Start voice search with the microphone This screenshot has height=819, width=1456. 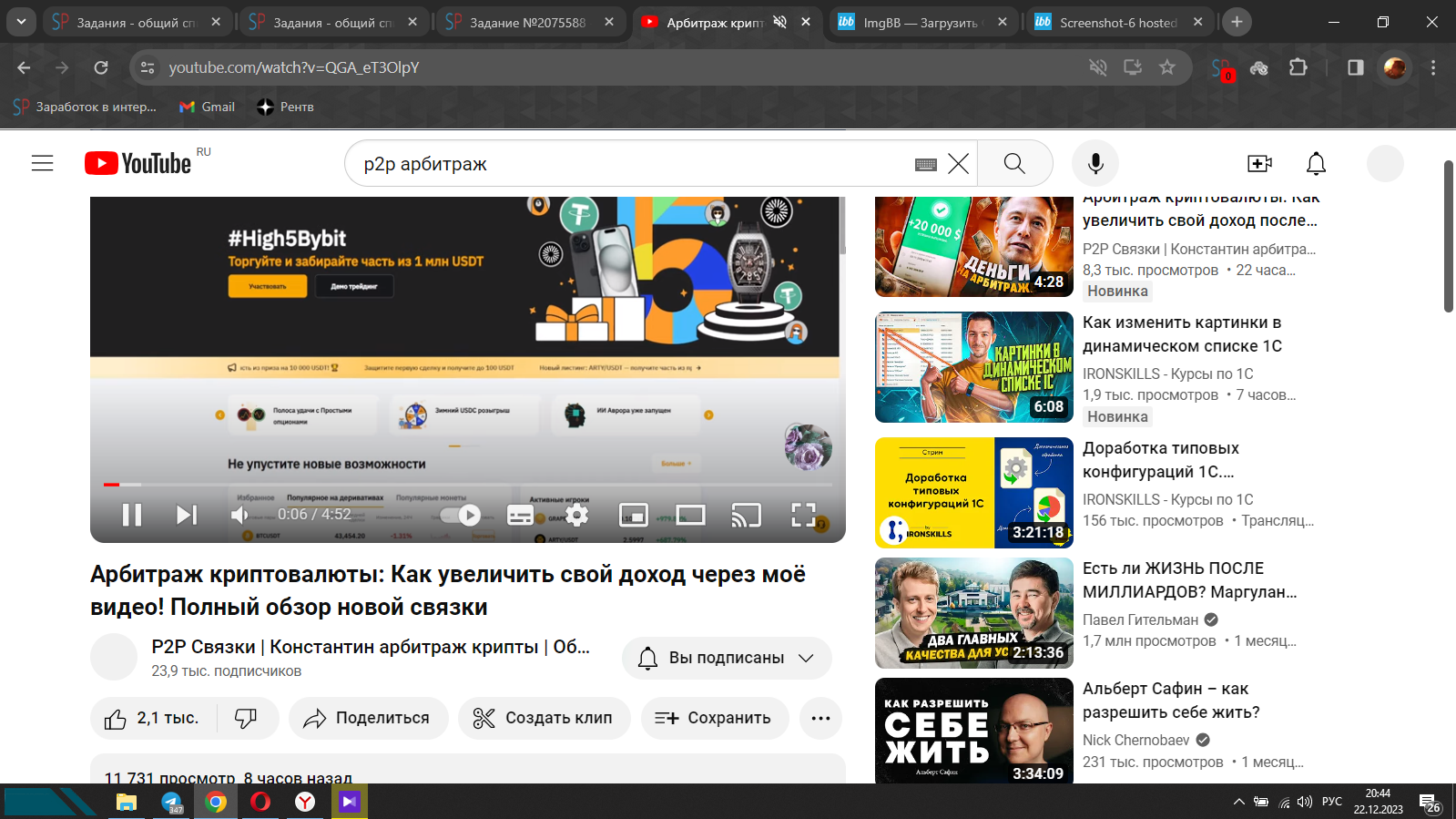point(1095,163)
